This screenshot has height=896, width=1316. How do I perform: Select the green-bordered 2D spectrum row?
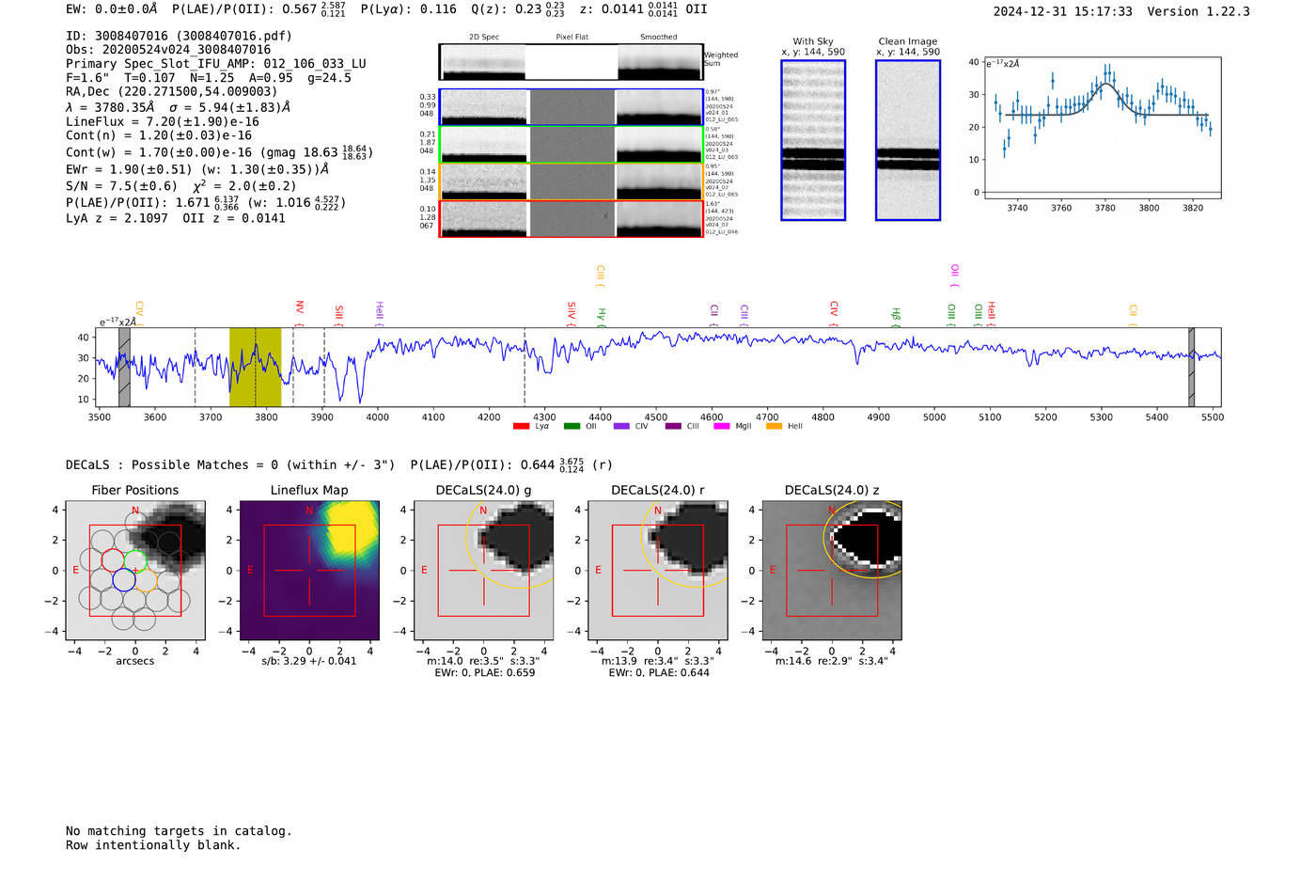[x=572, y=145]
